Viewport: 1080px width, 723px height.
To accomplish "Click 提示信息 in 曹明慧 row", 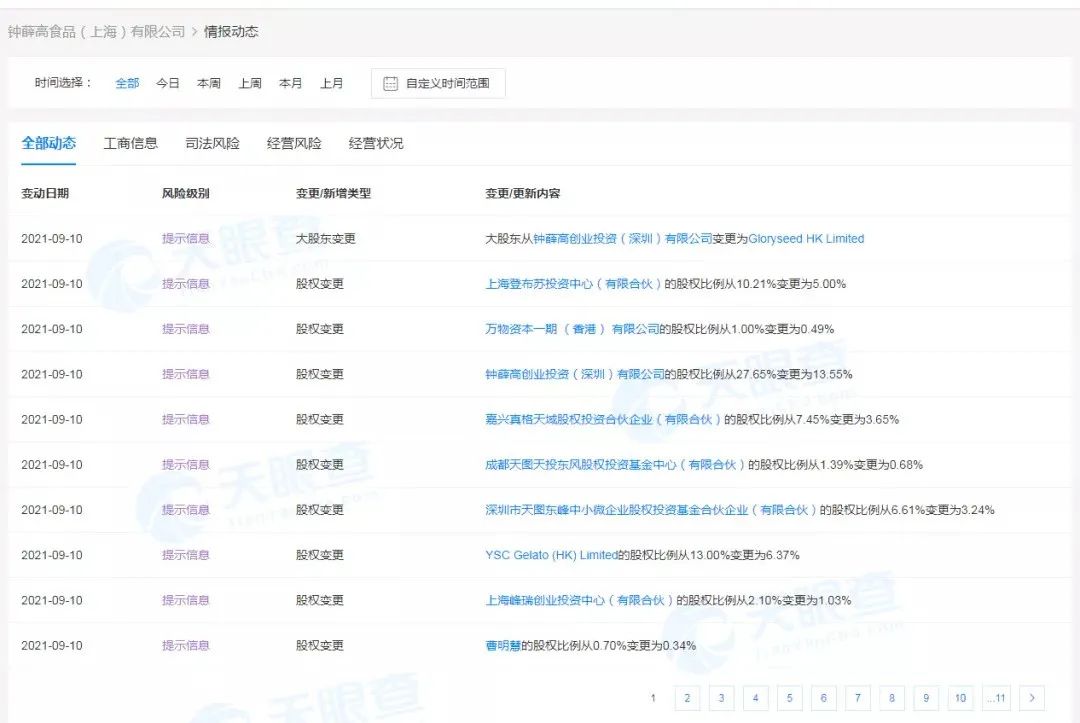I will 186,646.
